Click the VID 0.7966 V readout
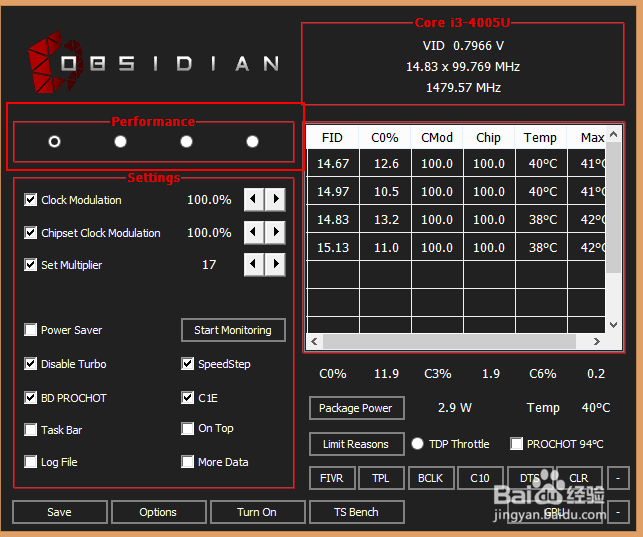Image resolution: width=643 pixels, height=537 pixels. coord(463,46)
